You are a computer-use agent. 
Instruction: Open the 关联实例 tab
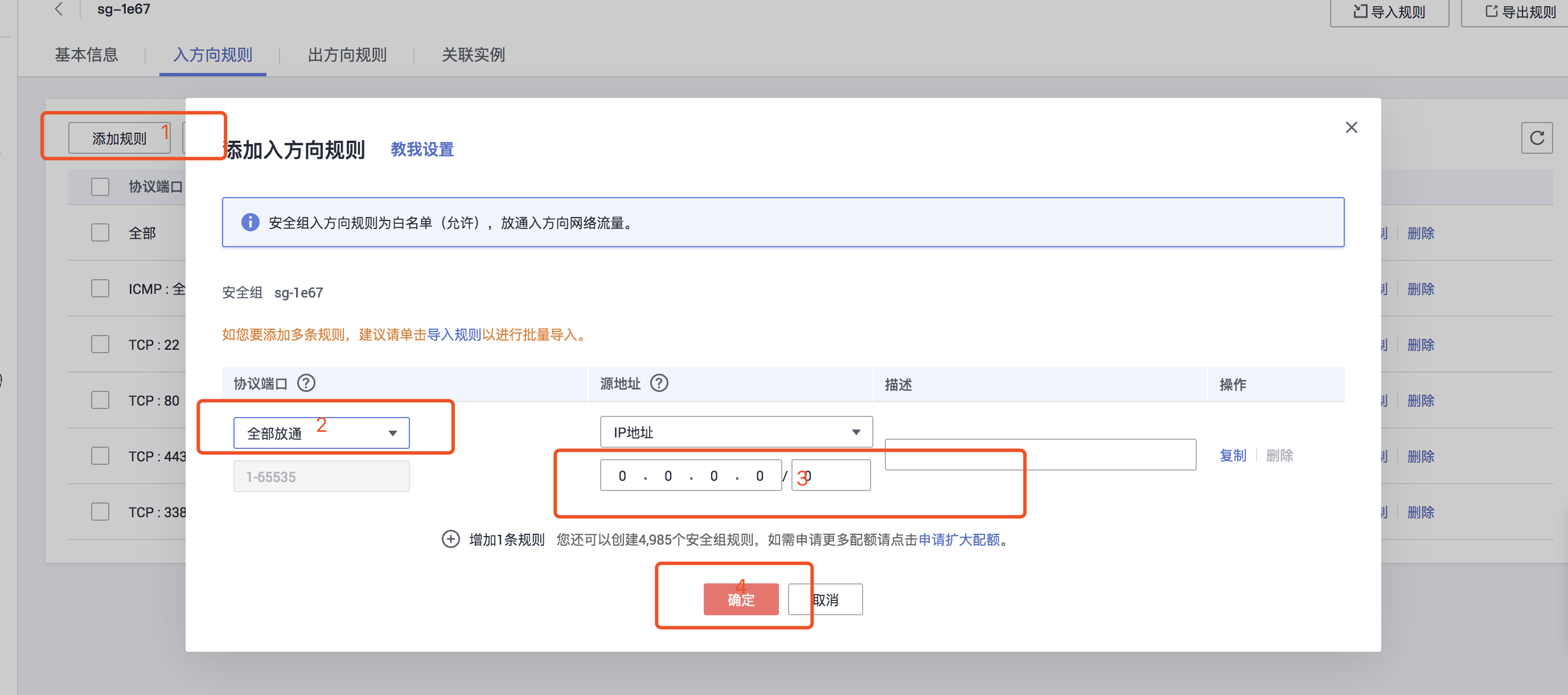473,55
